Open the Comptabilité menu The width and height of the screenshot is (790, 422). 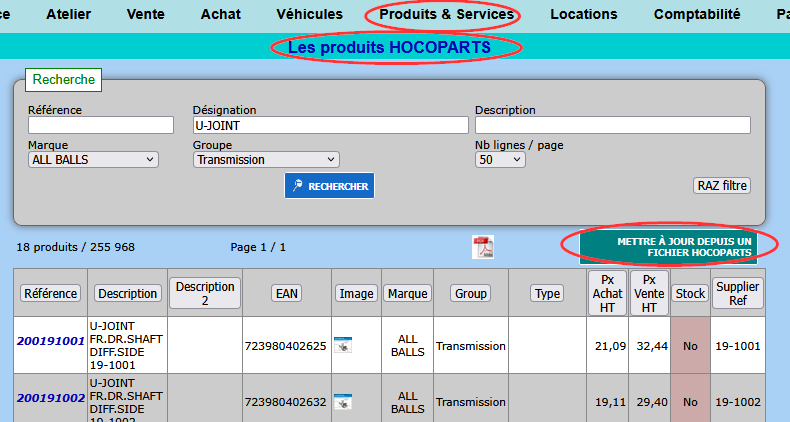[697, 14]
